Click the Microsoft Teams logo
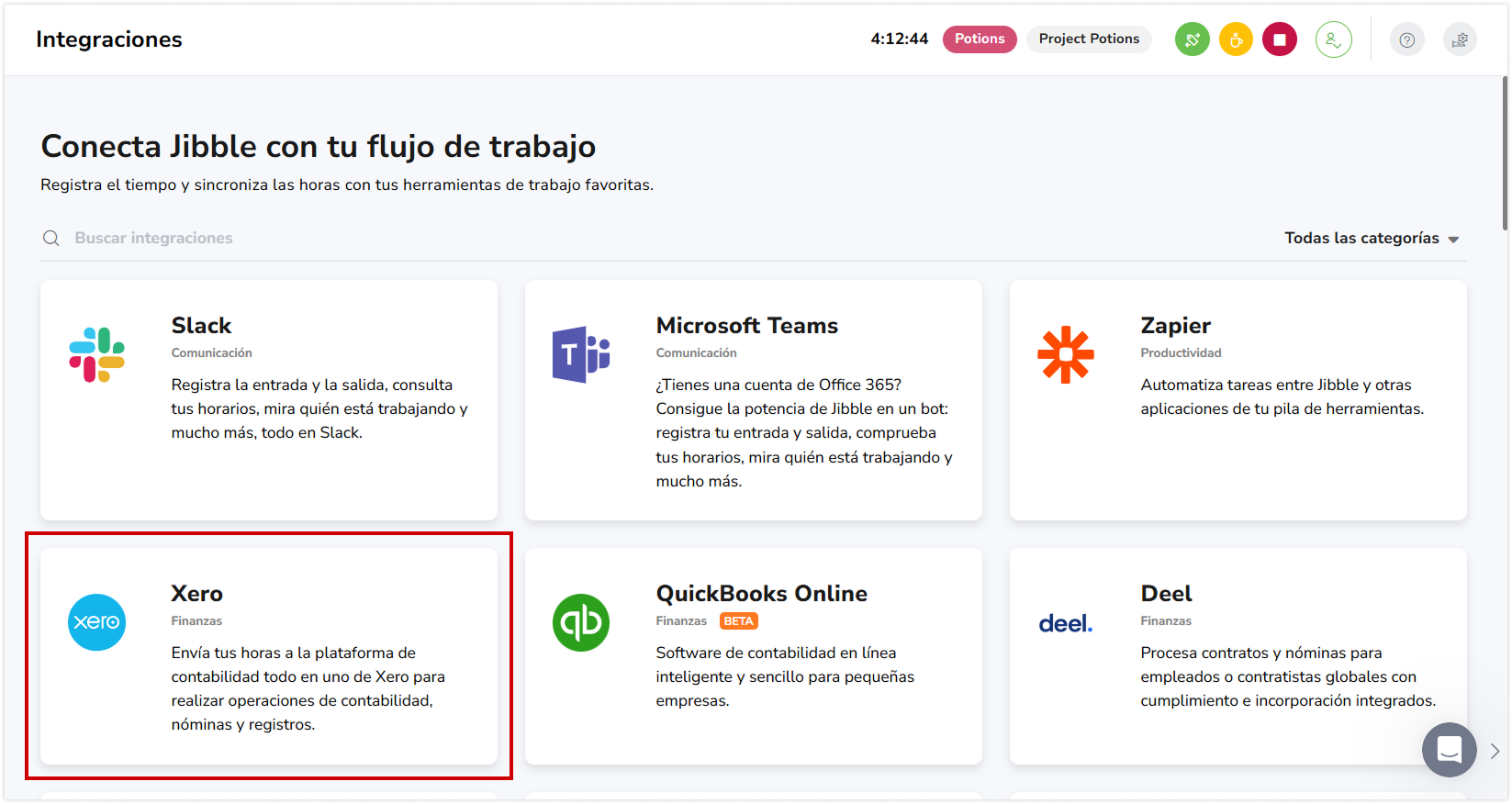1512x804 pixels. click(x=581, y=354)
